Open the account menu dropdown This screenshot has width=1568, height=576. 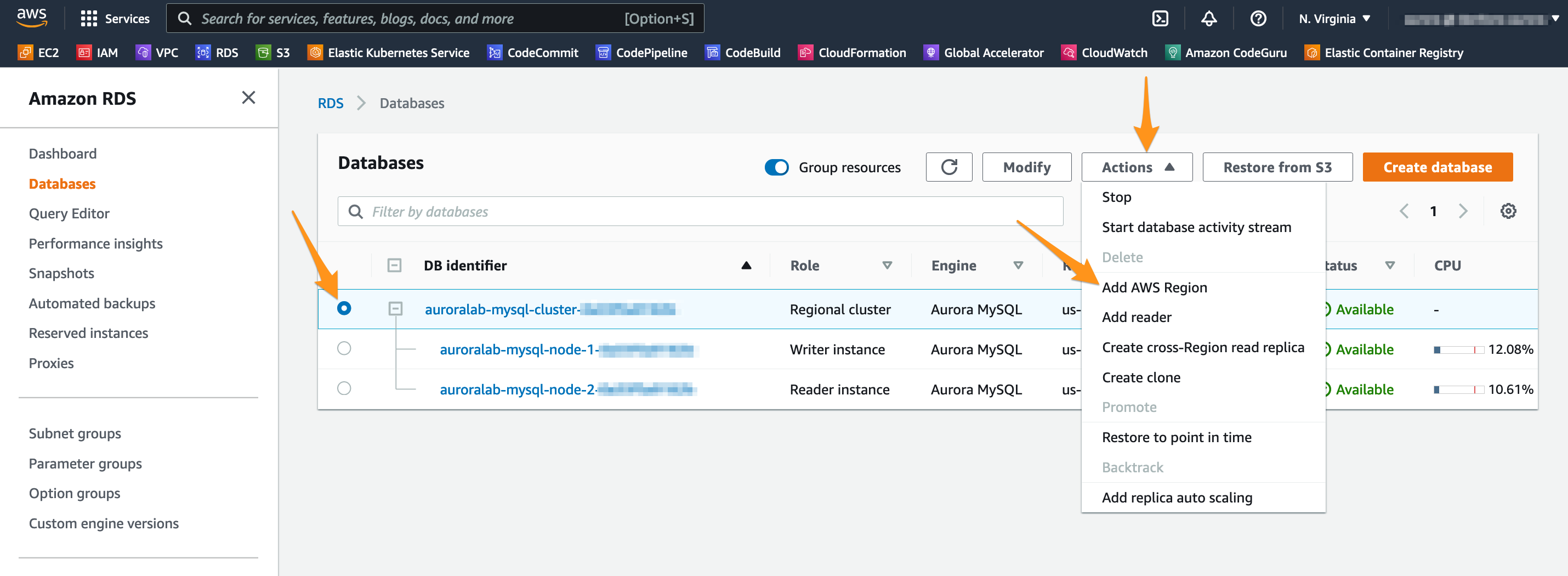coord(1481,19)
